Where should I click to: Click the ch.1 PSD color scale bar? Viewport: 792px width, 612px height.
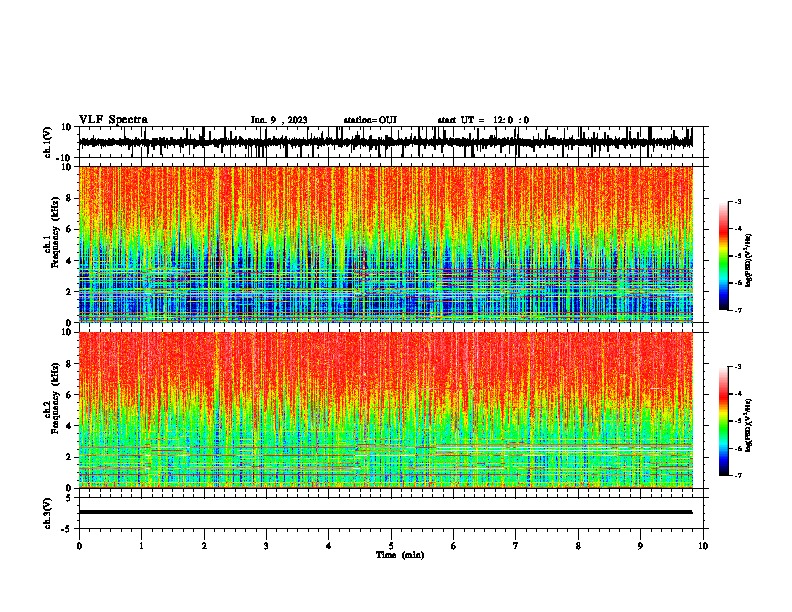click(724, 256)
